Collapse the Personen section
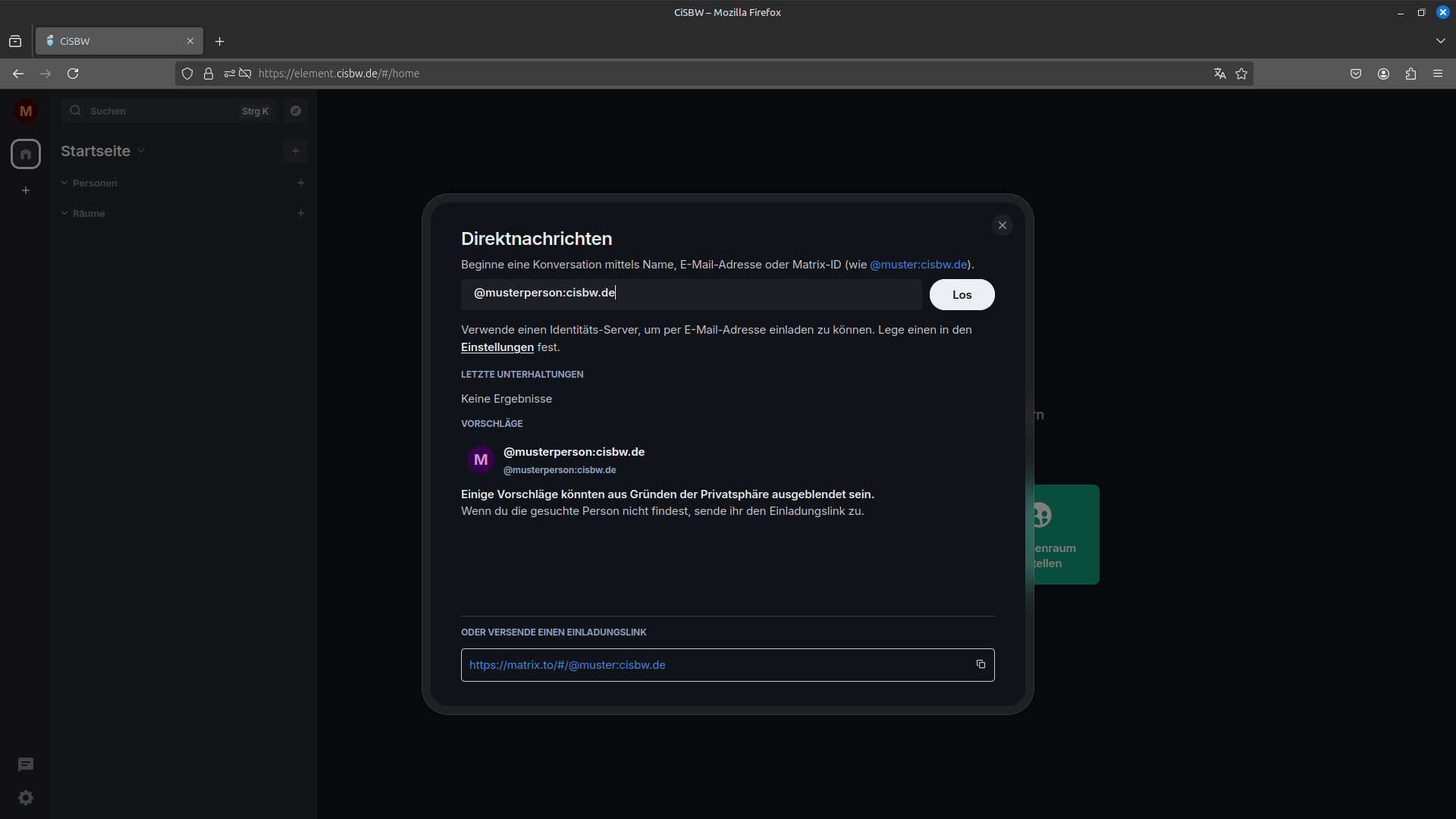Image resolution: width=1456 pixels, height=819 pixels. (65, 183)
